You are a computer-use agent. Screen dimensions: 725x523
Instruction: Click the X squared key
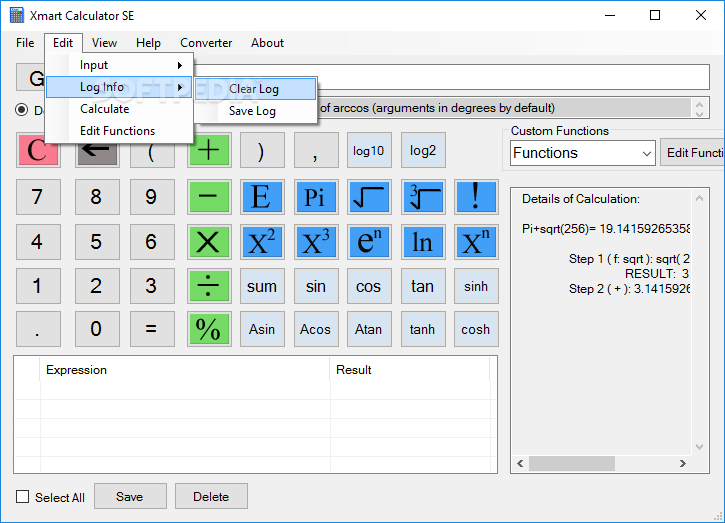pyautogui.click(x=262, y=242)
